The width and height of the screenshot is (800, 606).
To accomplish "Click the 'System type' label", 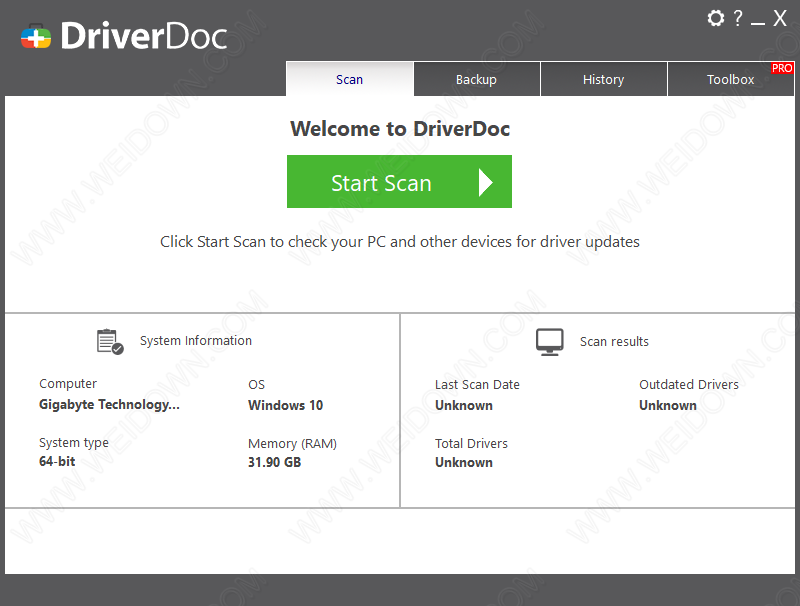I will (x=74, y=443).
